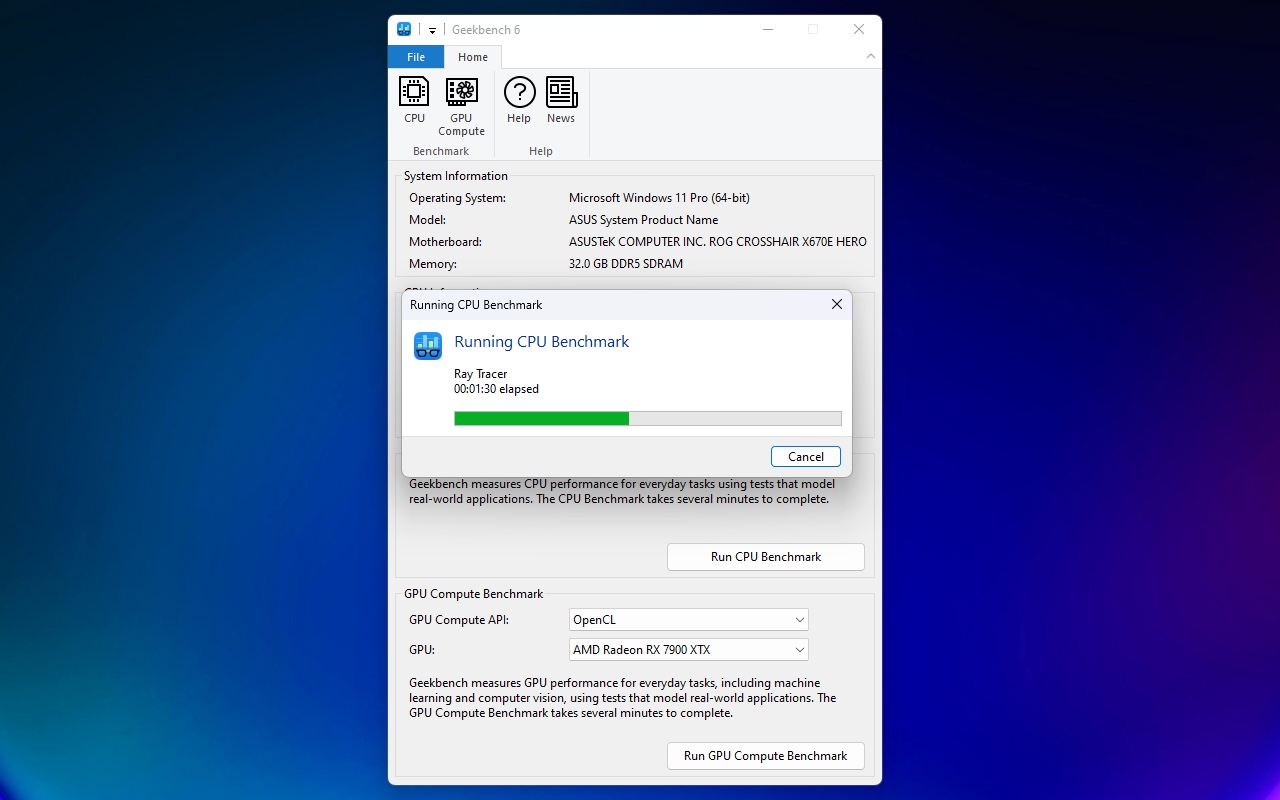
Task: Click the Geekbench app icon in title bar
Action: tap(404, 29)
